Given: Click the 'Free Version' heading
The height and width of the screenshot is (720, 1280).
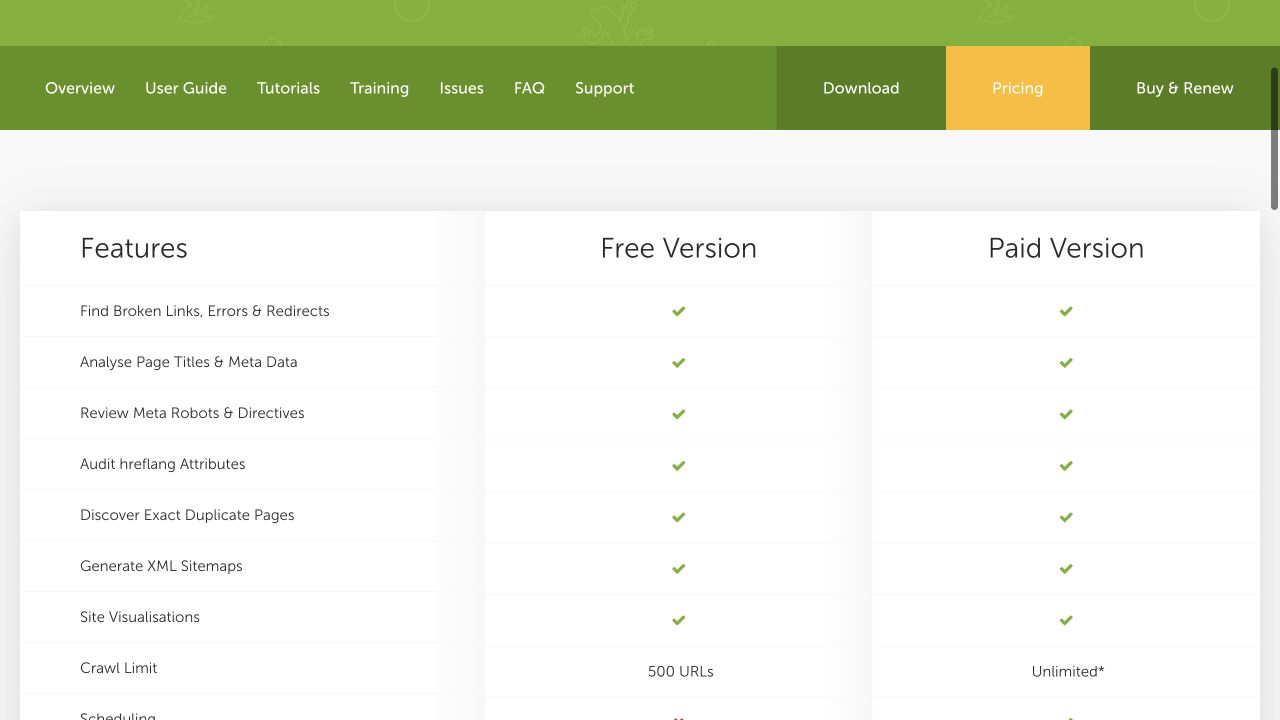Looking at the screenshot, I should (x=679, y=248).
